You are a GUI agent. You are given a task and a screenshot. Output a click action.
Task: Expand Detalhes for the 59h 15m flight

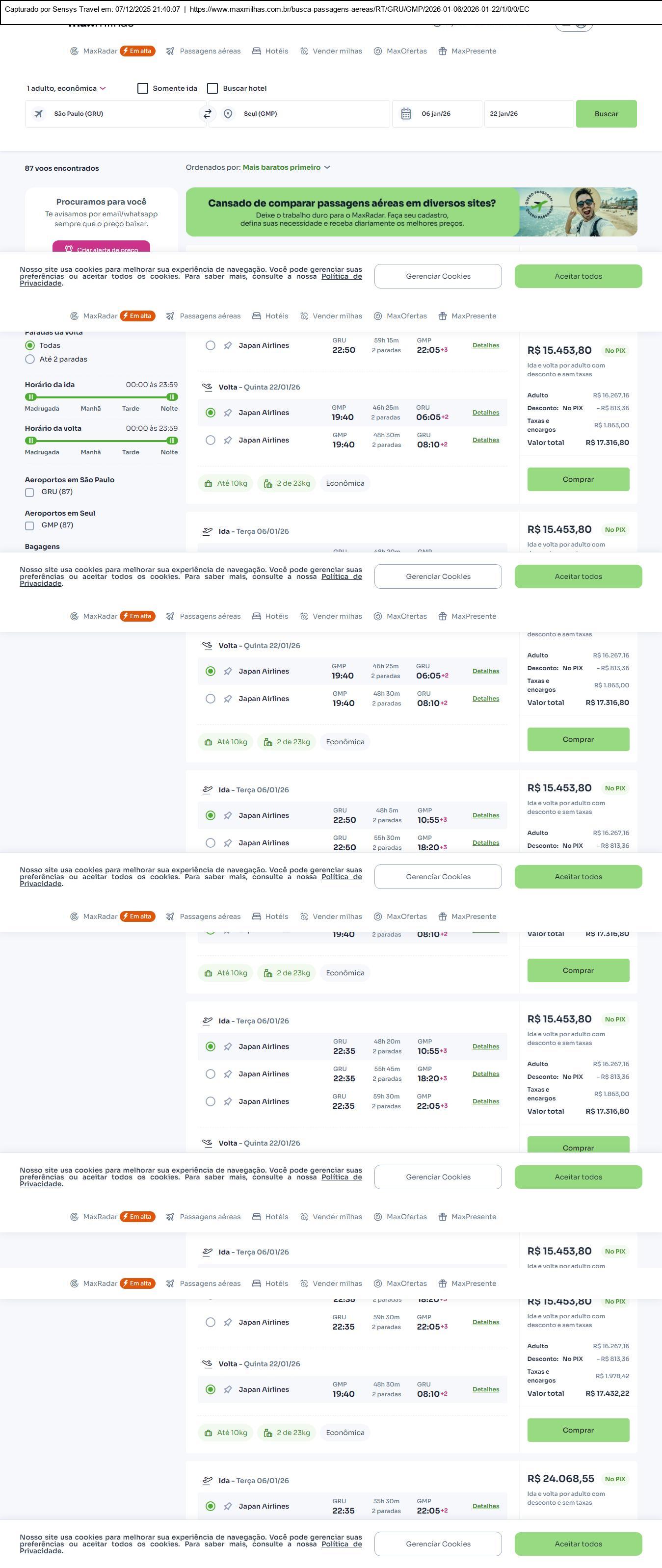[x=485, y=345]
